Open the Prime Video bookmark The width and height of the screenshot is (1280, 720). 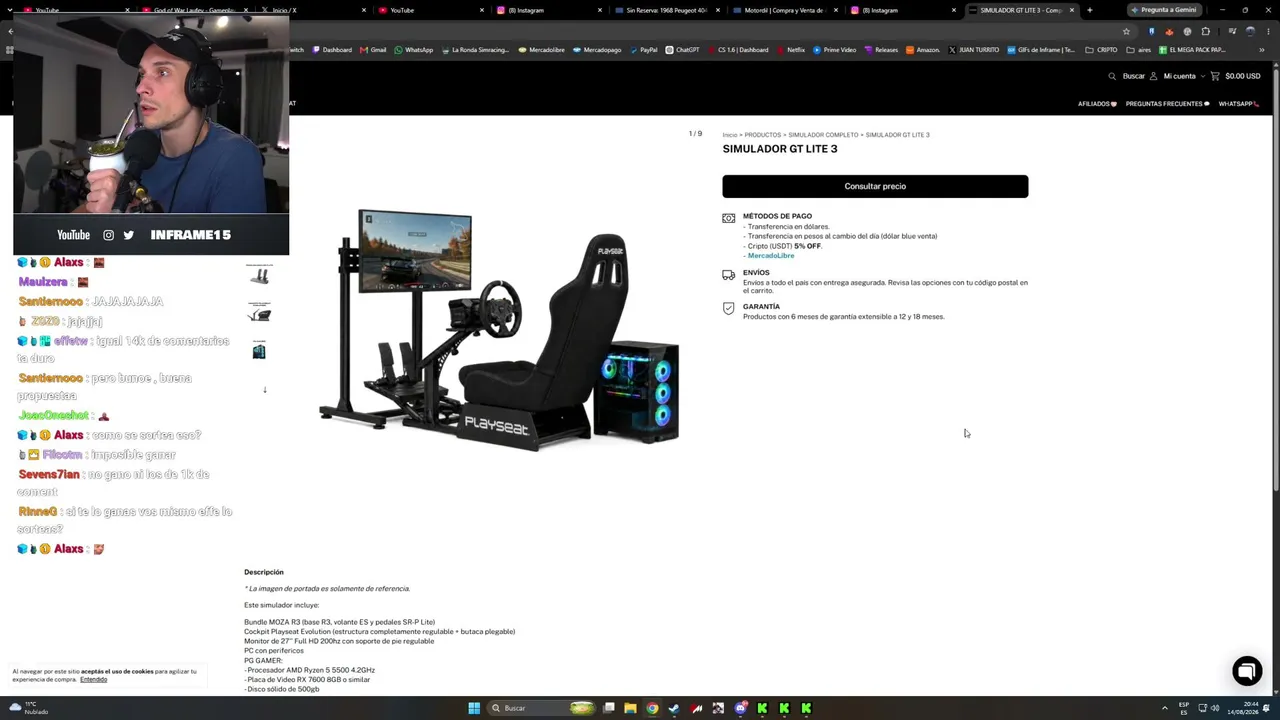[835, 50]
